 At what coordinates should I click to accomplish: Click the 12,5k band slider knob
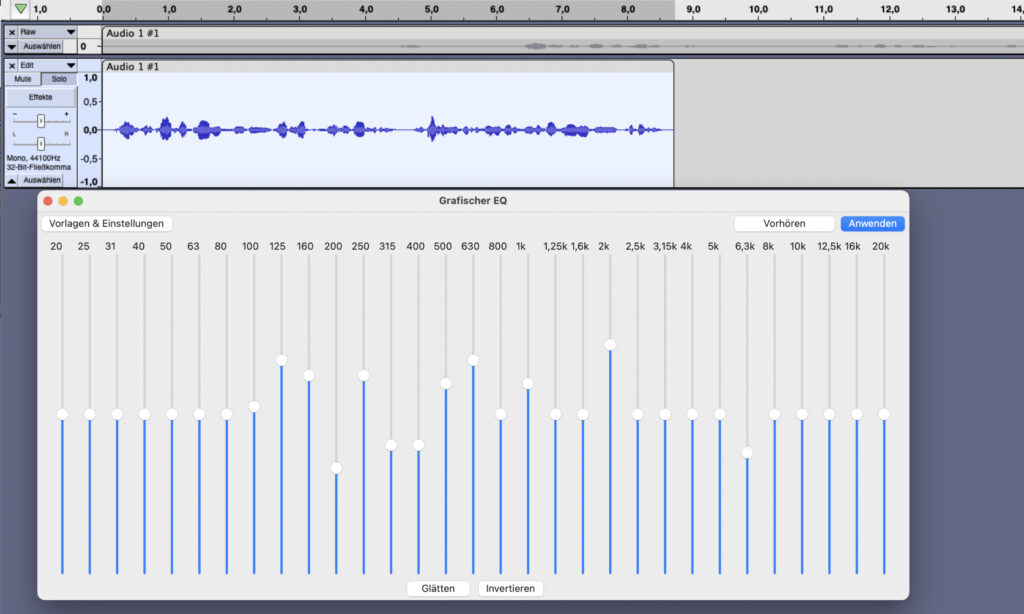point(830,414)
